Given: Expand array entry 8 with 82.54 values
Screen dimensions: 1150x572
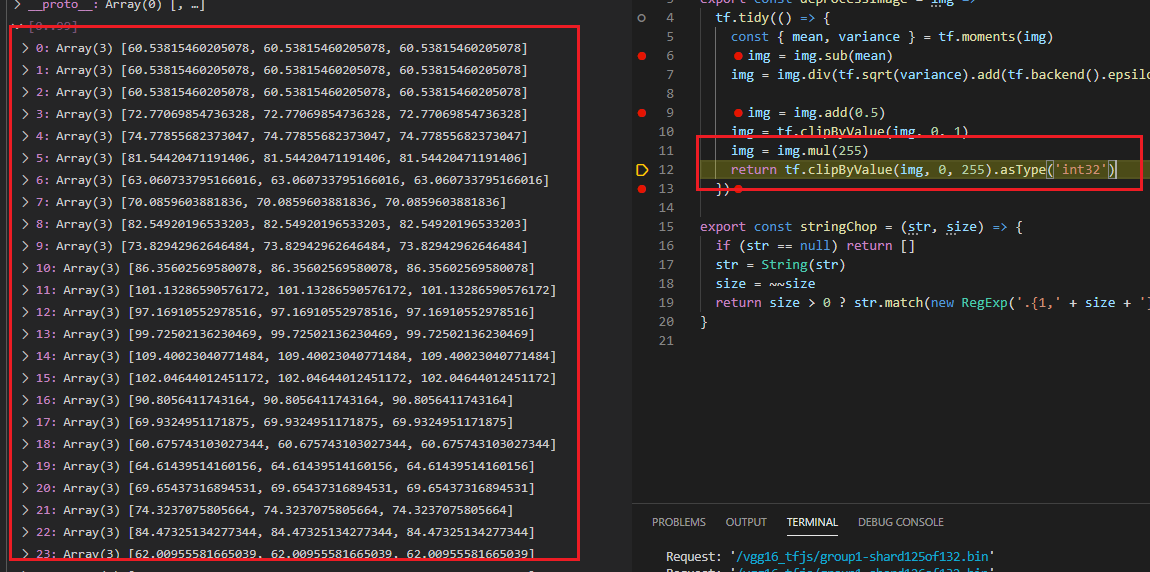Looking at the screenshot, I should point(26,224).
